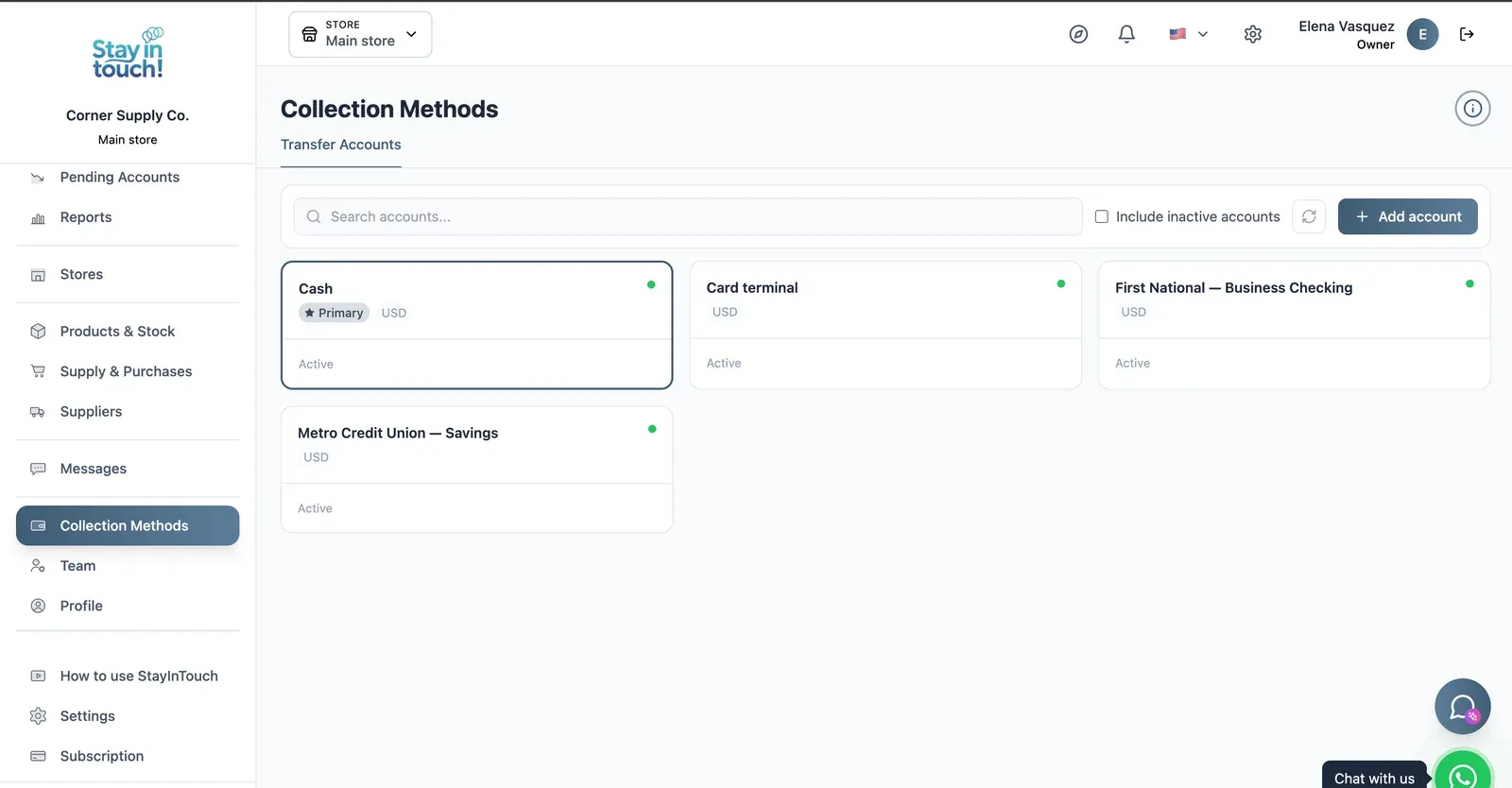
Task: Click the Suppliers truck icon
Action: click(38, 412)
